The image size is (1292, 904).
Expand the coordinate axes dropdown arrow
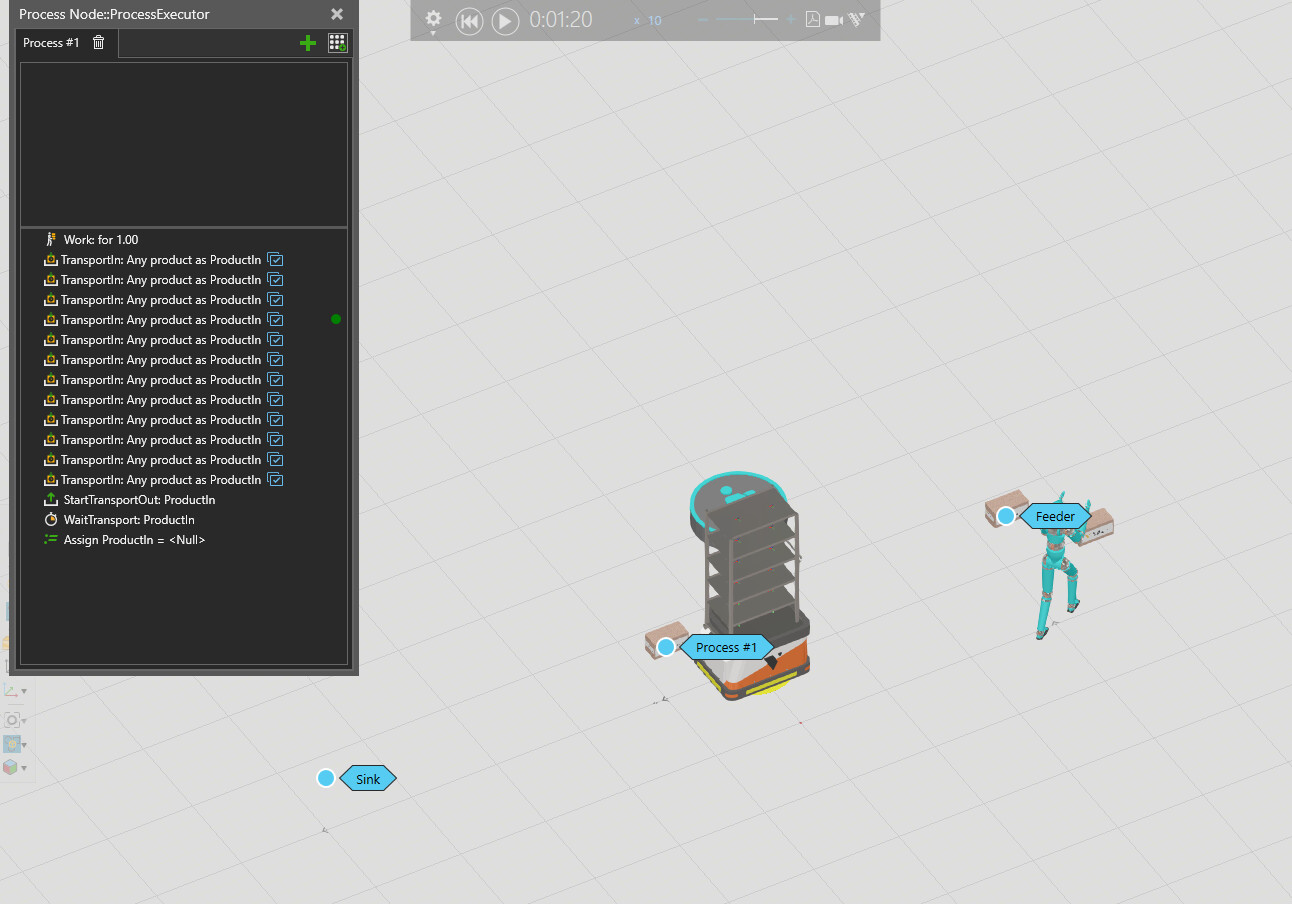(24, 691)
